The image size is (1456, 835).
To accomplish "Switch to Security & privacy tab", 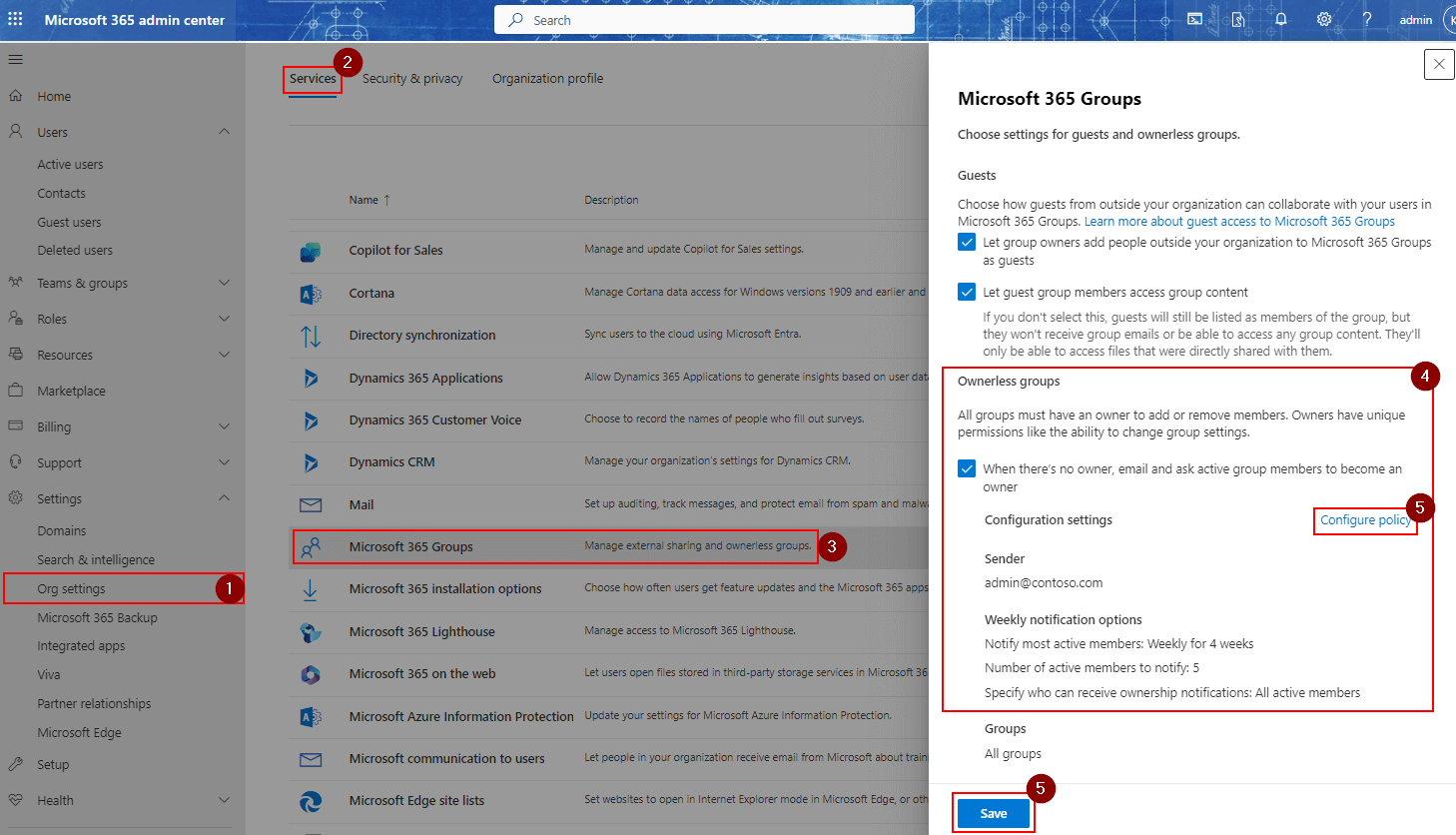I will 412,79.
